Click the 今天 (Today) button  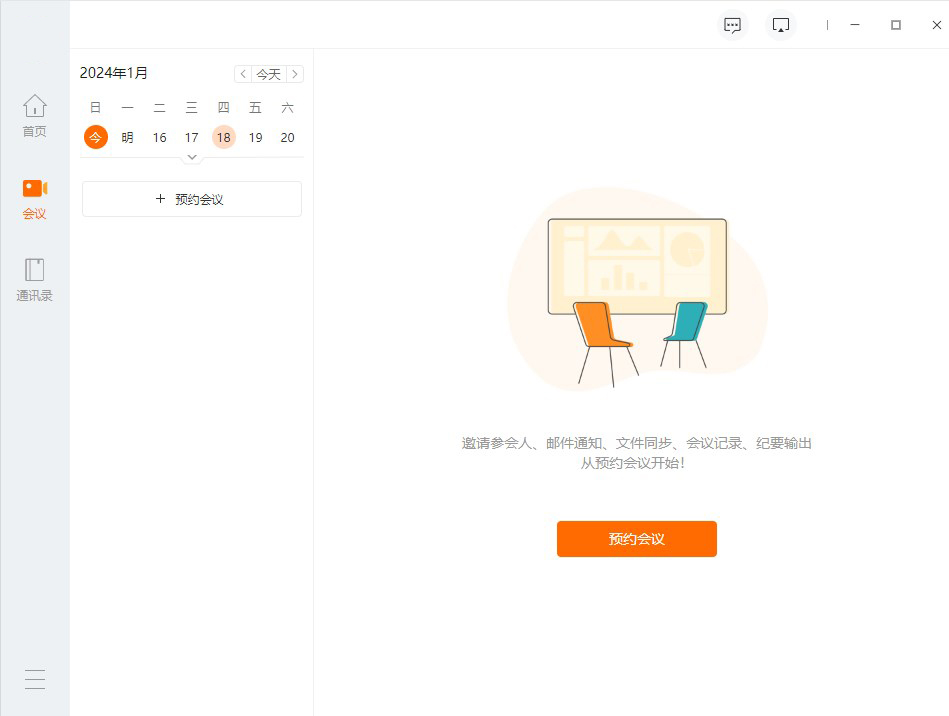pyautogui.click(x=269, y=73)
